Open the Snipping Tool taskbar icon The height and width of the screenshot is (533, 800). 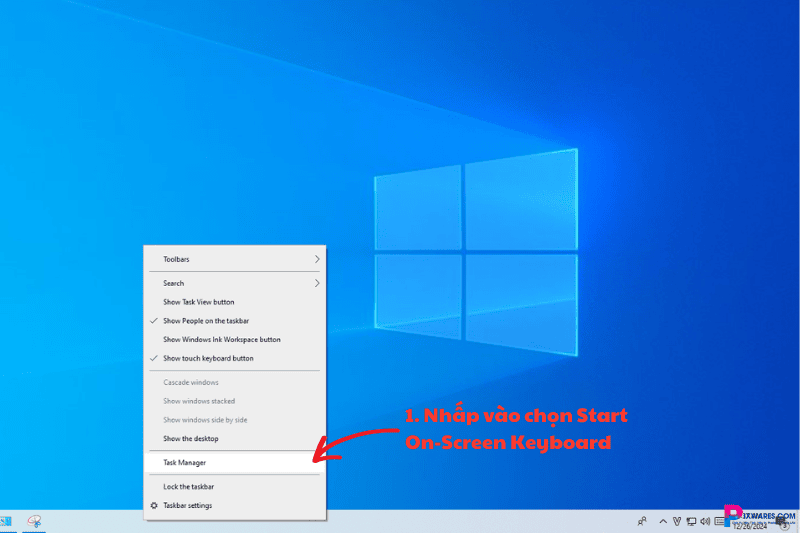coord(34,521)
